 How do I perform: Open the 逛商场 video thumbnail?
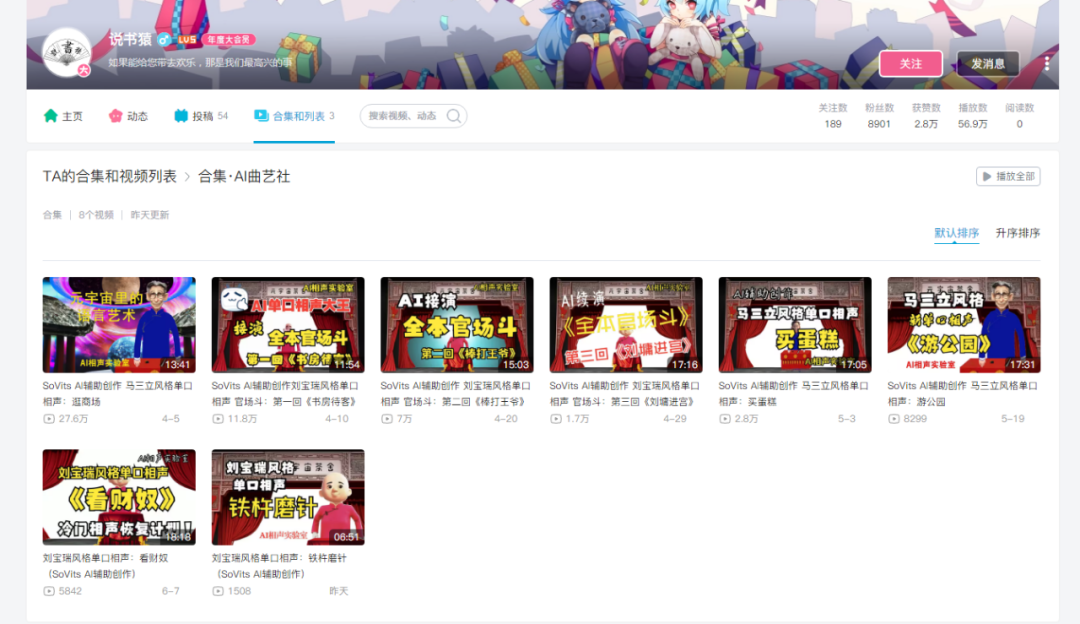click(119, 325)
